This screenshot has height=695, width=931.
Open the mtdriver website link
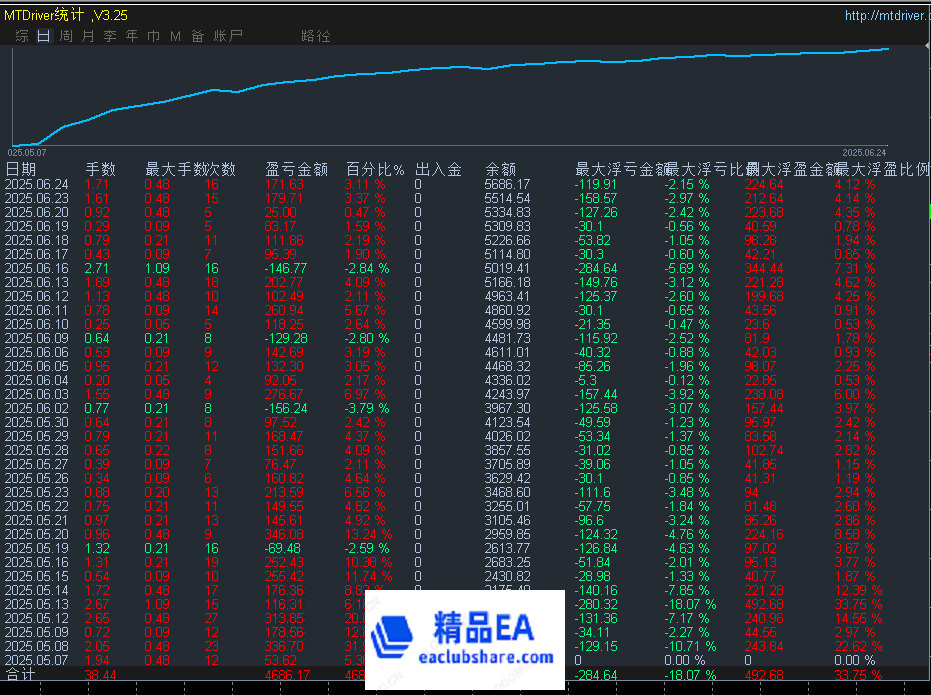(x=884, y=15)
